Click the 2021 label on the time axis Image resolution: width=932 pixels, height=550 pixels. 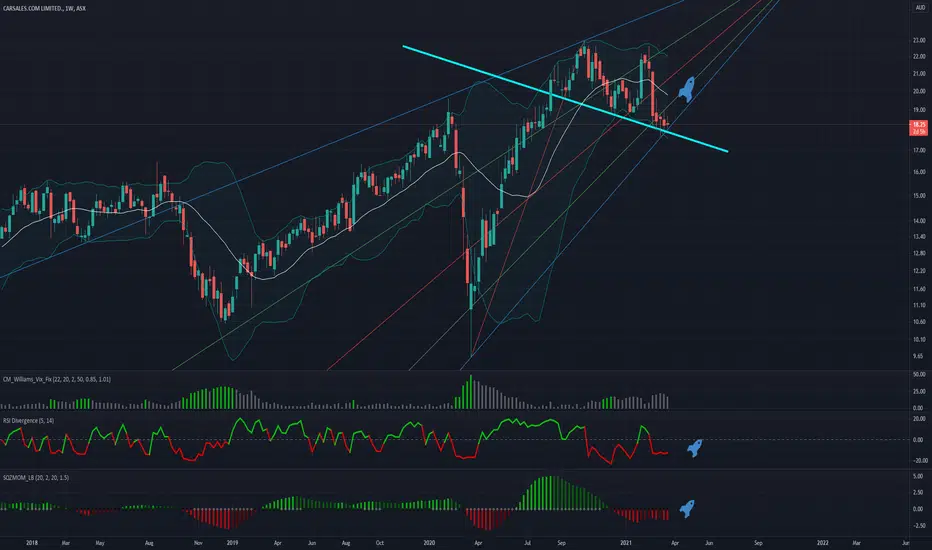coord(626,543)
